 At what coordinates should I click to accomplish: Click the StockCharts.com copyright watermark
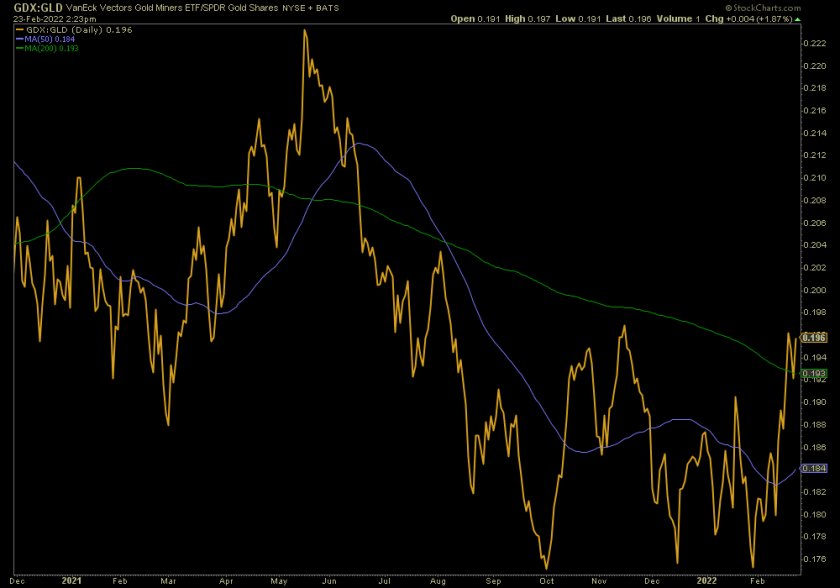pos(763,8)
